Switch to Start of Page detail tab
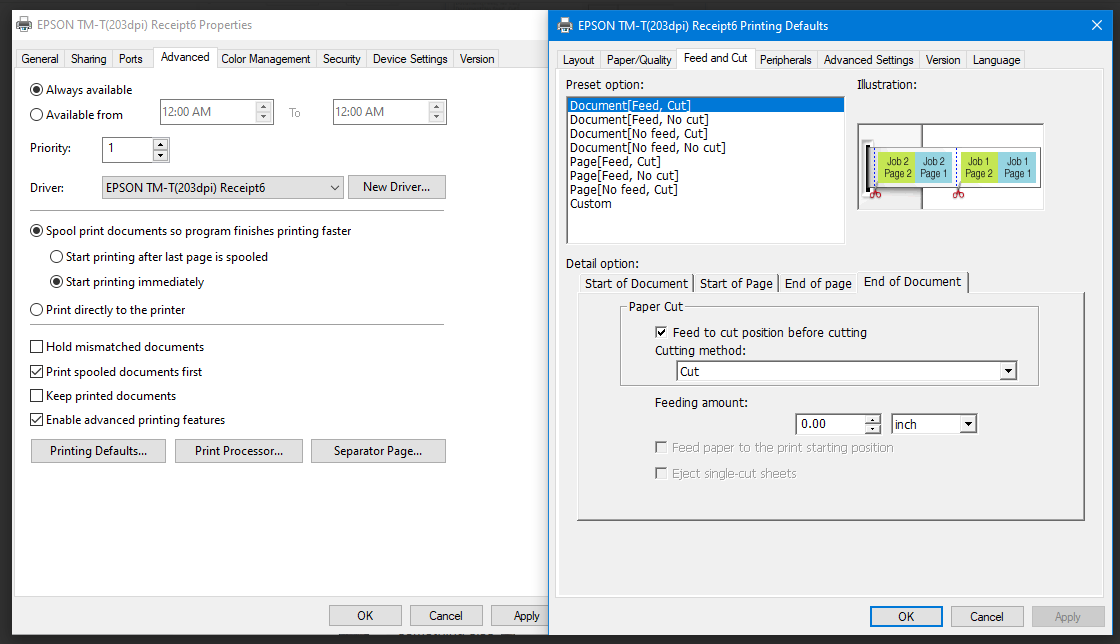Viewport: 1120px width, 644px height. coord(736,283)
